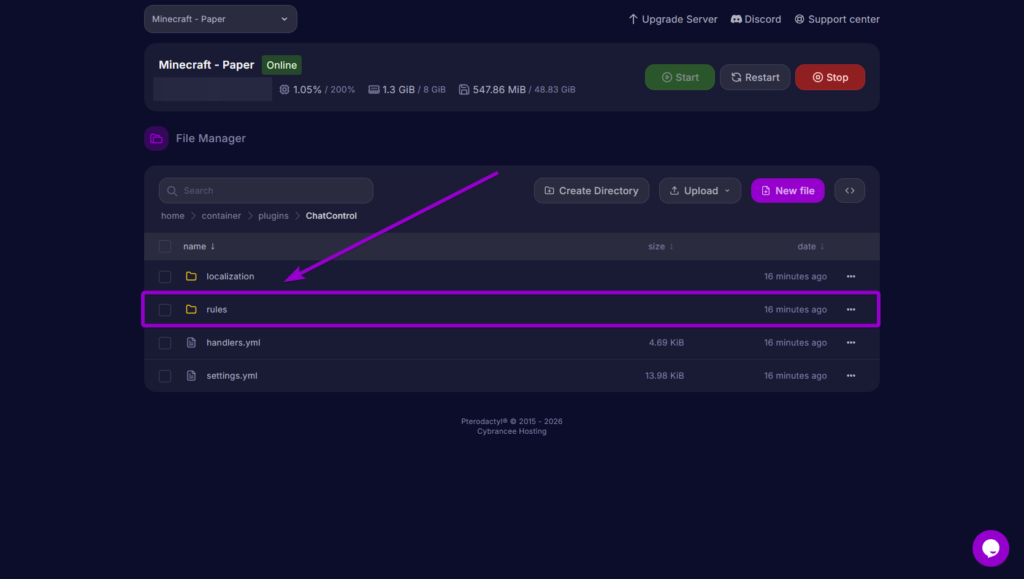This screenshot has height=579, width=1024.
Task: Open the code editor icon
Action: point(849,190)
